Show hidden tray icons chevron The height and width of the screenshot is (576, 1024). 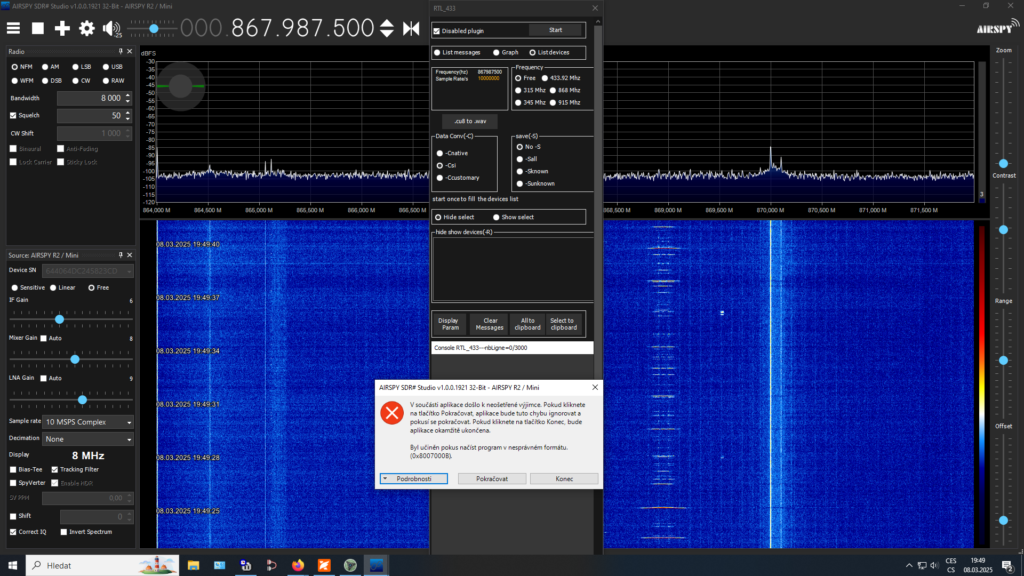coord(909,566)
